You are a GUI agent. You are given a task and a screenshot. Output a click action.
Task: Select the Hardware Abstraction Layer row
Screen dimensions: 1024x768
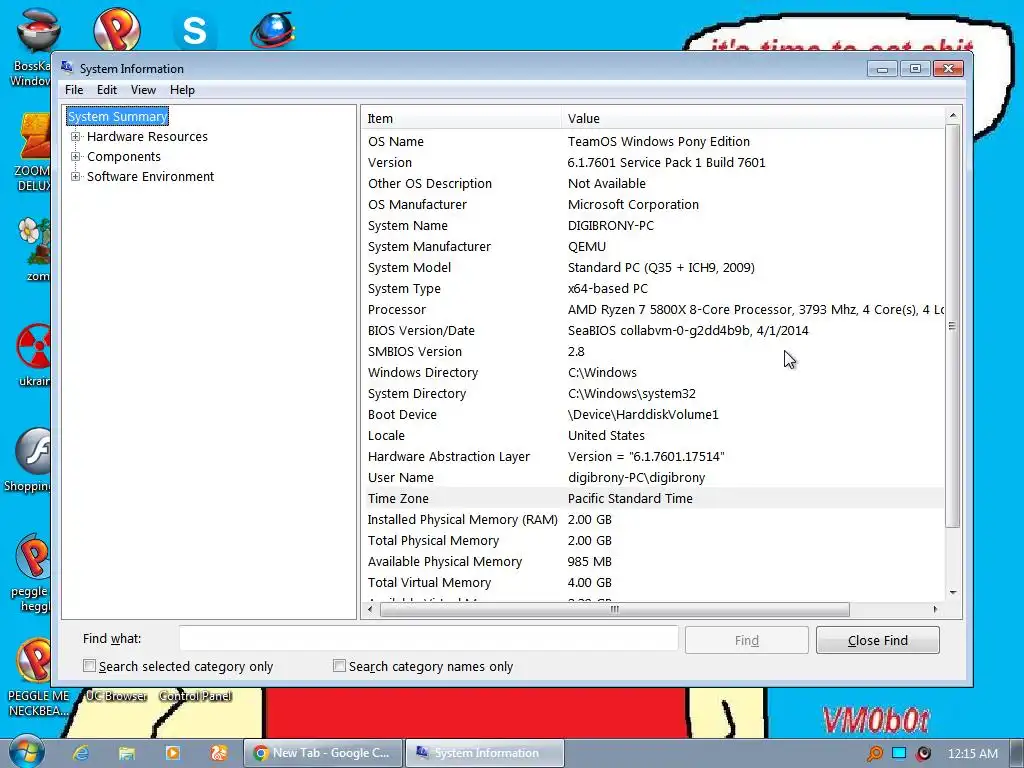(653, 456)
